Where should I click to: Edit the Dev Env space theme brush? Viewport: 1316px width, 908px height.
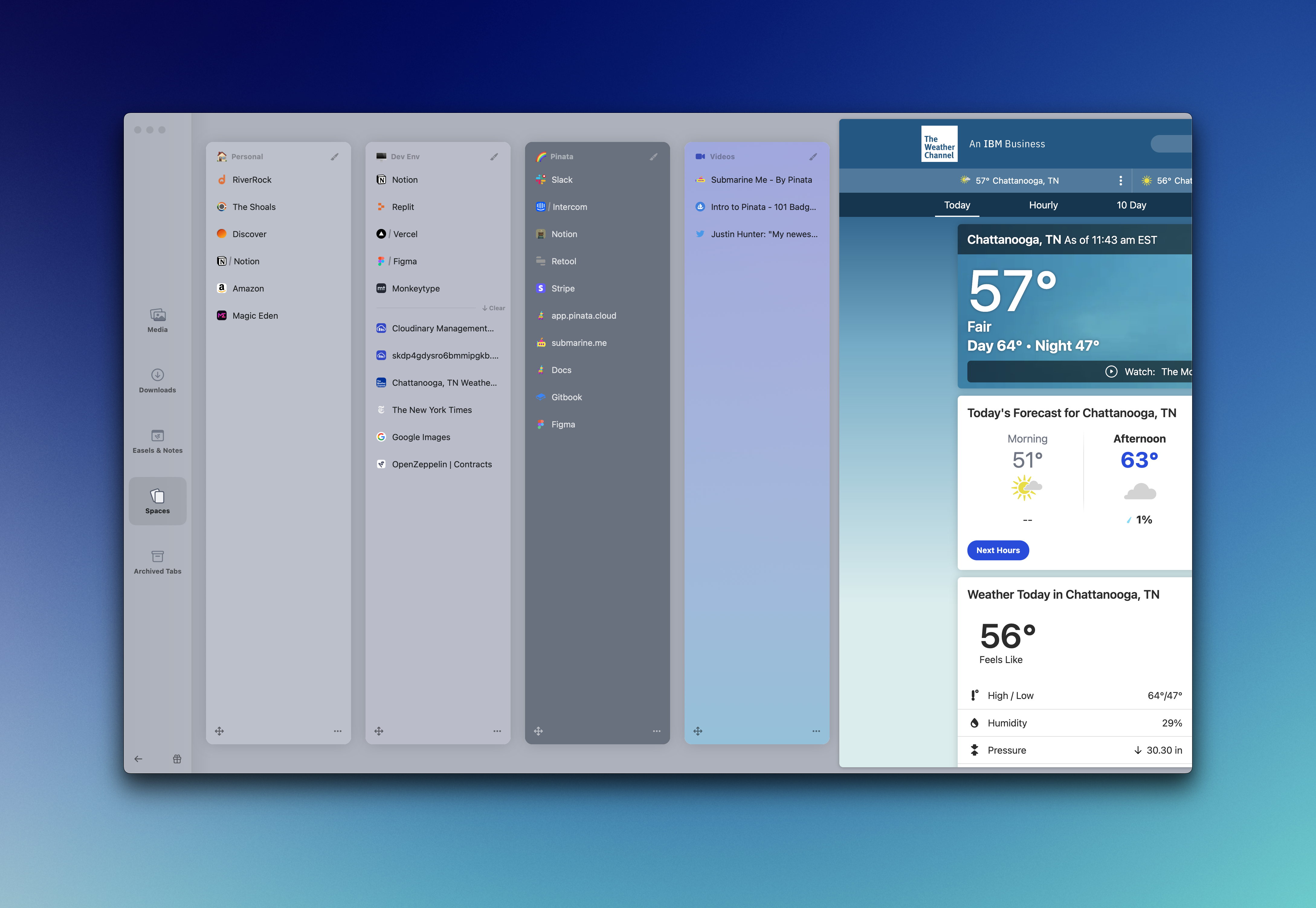click(494, 156)
